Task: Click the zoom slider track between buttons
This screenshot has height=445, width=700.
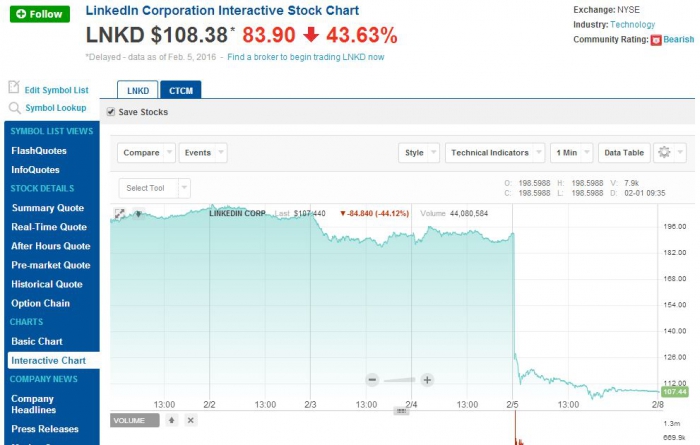Action: [x=400, y=380]
